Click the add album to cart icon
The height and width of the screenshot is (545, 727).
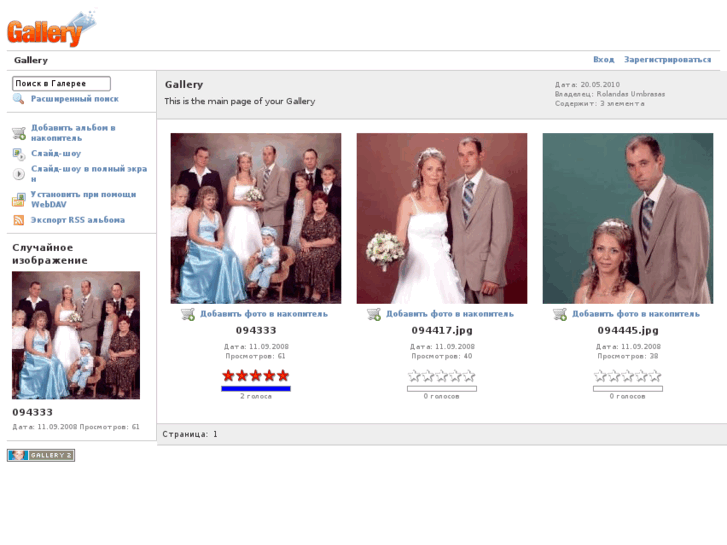tap(19, 133)
